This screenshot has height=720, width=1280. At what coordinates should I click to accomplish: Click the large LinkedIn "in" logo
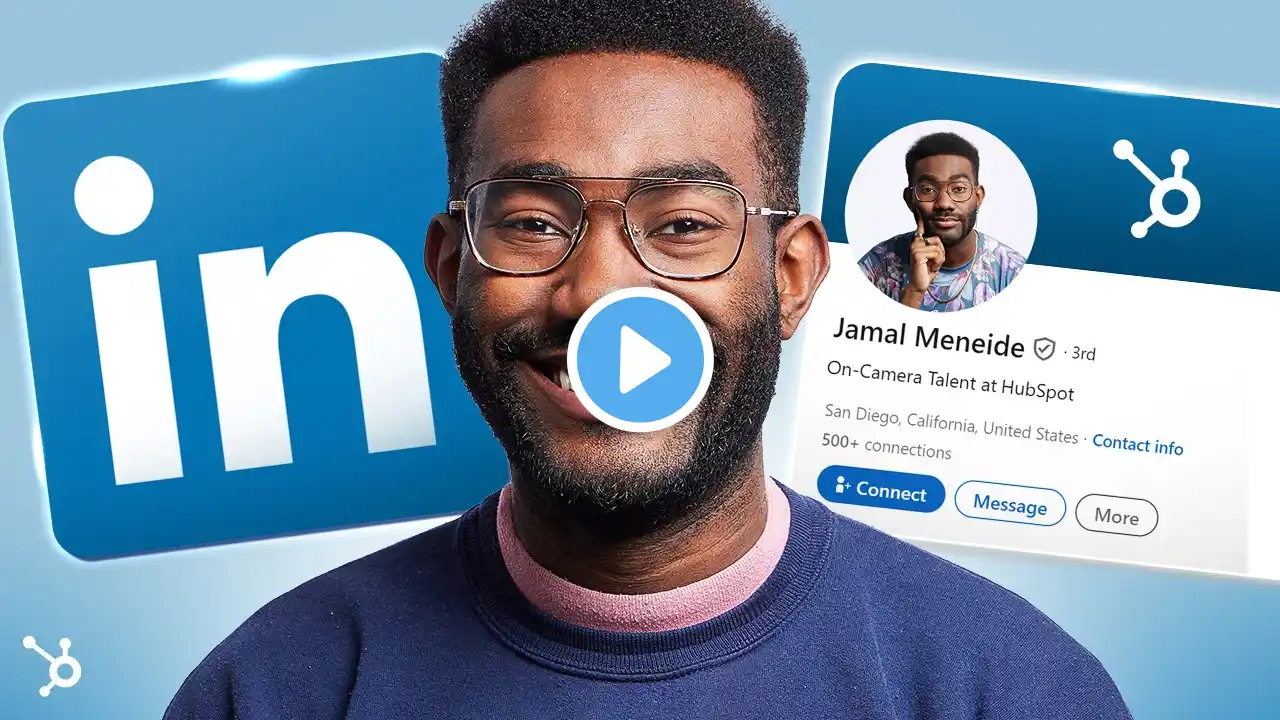coord(242,305)
